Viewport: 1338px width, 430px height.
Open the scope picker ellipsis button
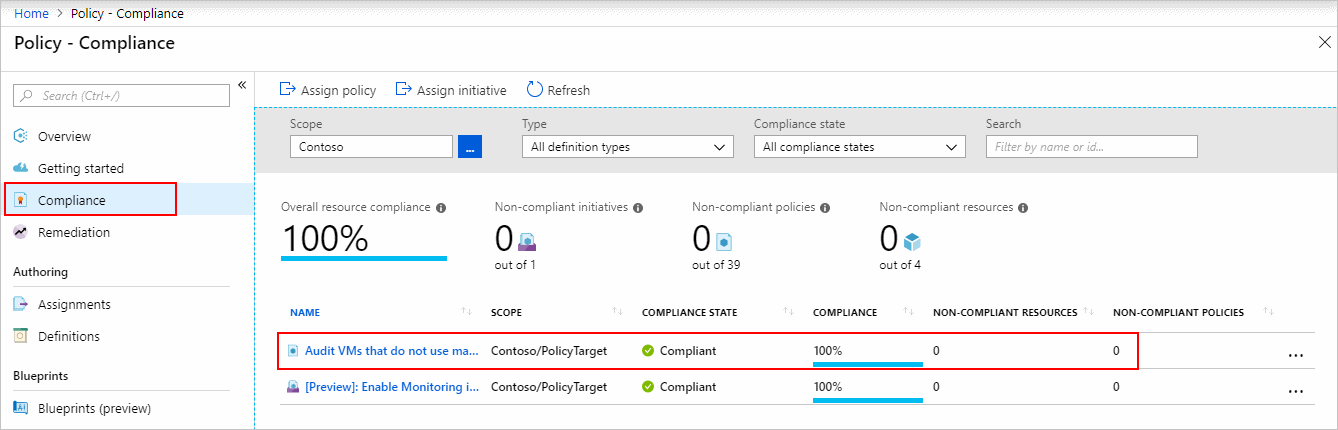click(x=470, y=147)
